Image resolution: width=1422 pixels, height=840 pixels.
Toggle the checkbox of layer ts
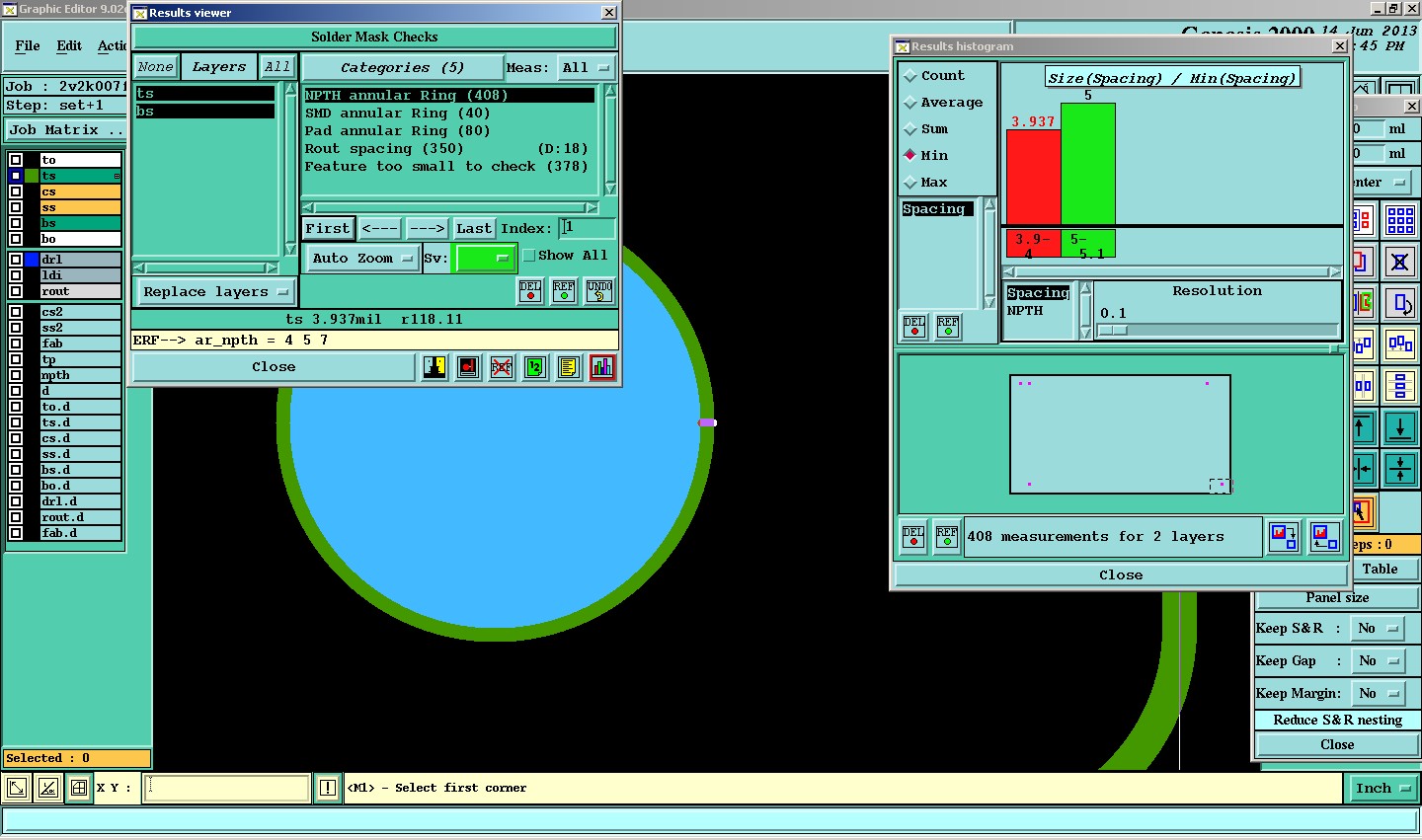coord(16,176)
